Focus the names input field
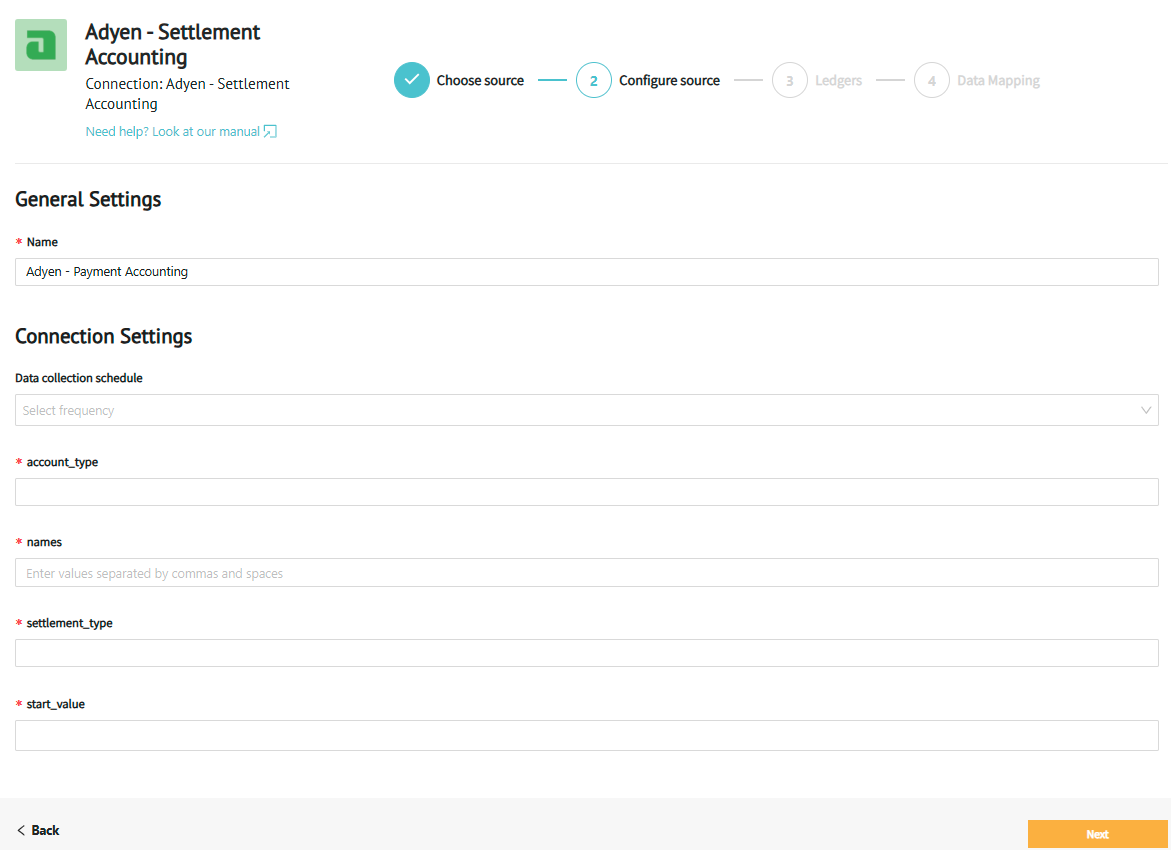Screen dimensions: 1171x850 tap(586, 573)
